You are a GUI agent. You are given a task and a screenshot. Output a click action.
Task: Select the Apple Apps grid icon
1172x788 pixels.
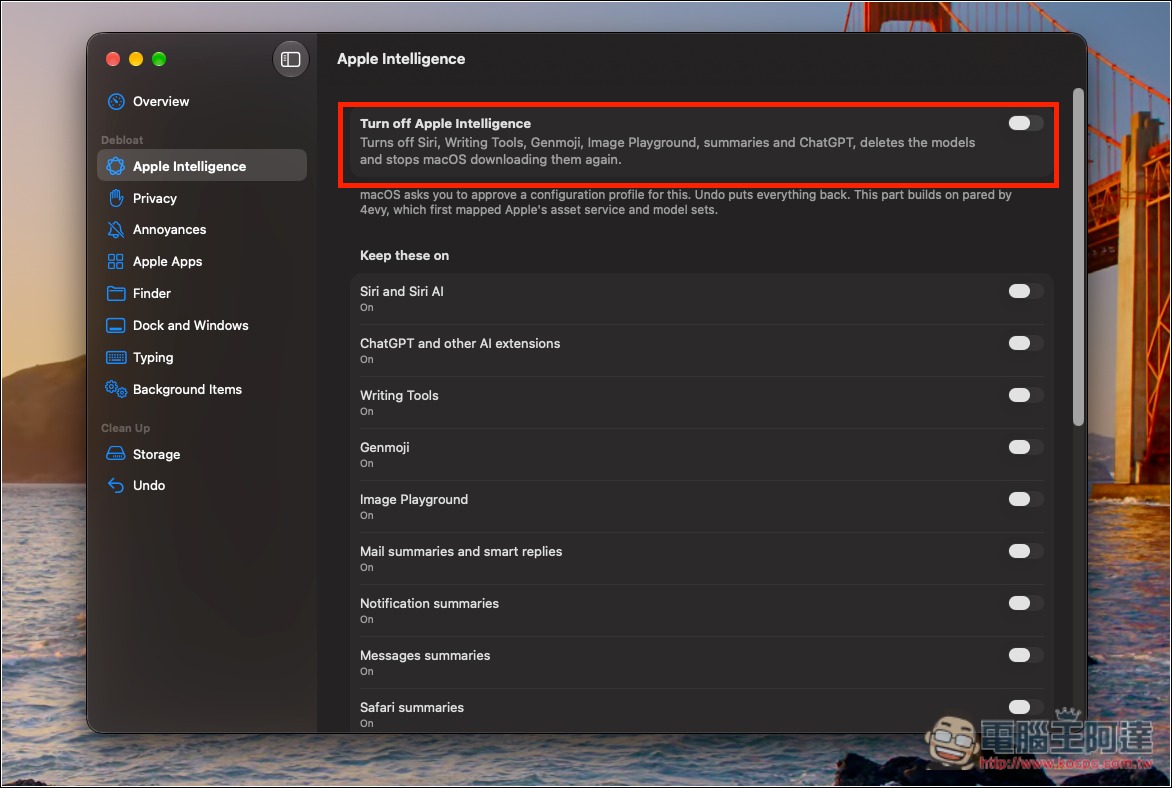click(116, 262)
